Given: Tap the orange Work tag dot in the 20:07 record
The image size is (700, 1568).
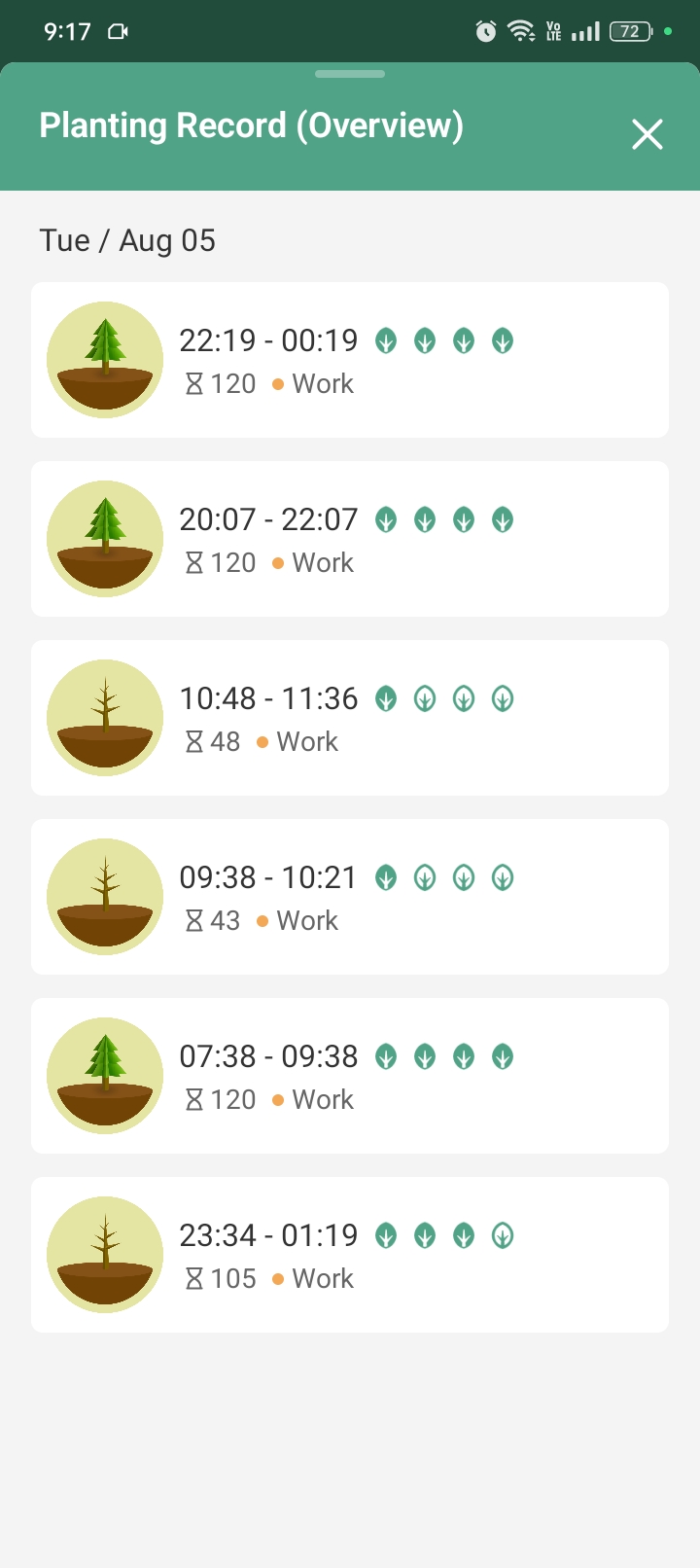Looking at the screenshot, I should [x=278, y=563].
